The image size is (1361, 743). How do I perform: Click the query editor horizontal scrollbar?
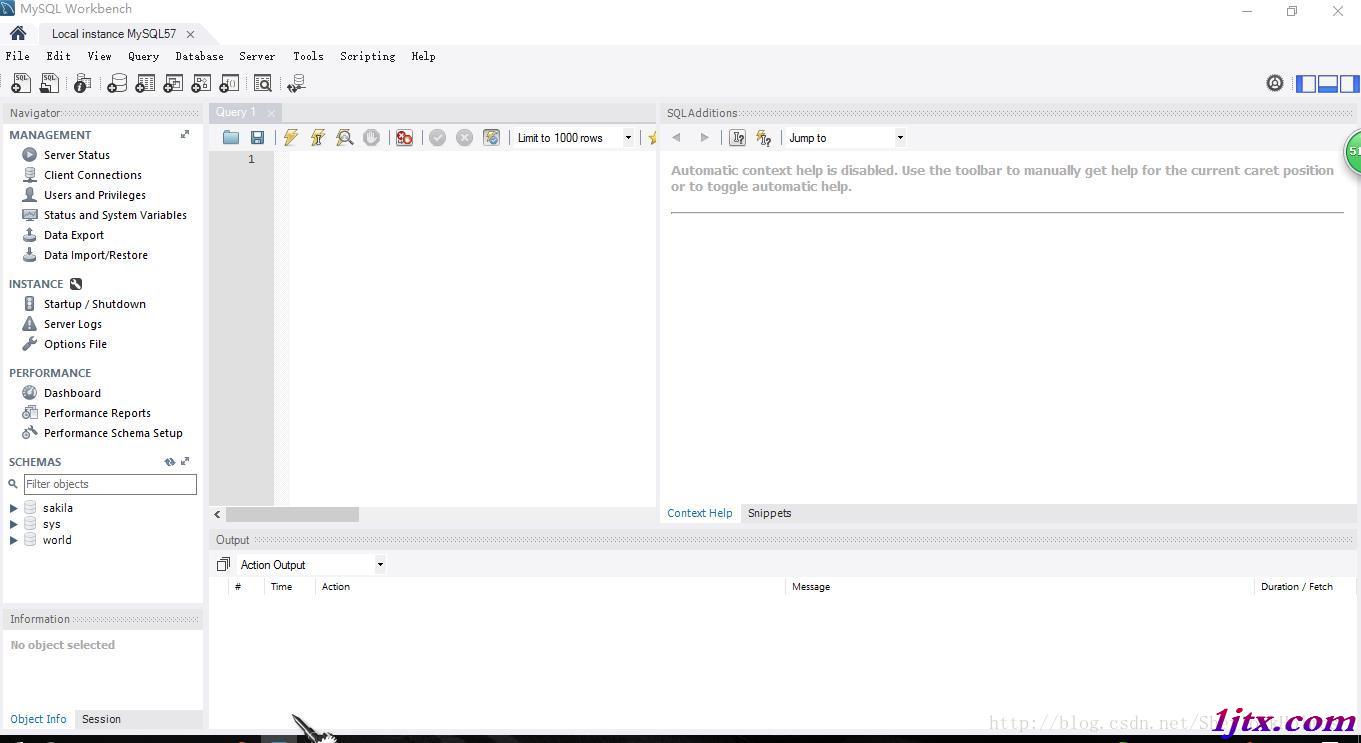tap(292, 514)
